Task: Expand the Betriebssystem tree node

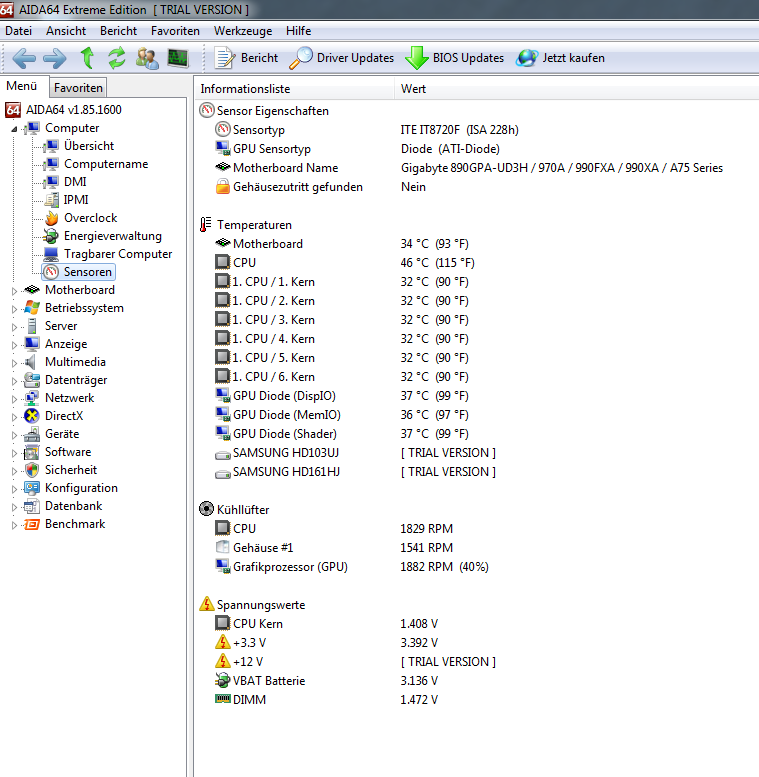Action: (x=14, y=309)
